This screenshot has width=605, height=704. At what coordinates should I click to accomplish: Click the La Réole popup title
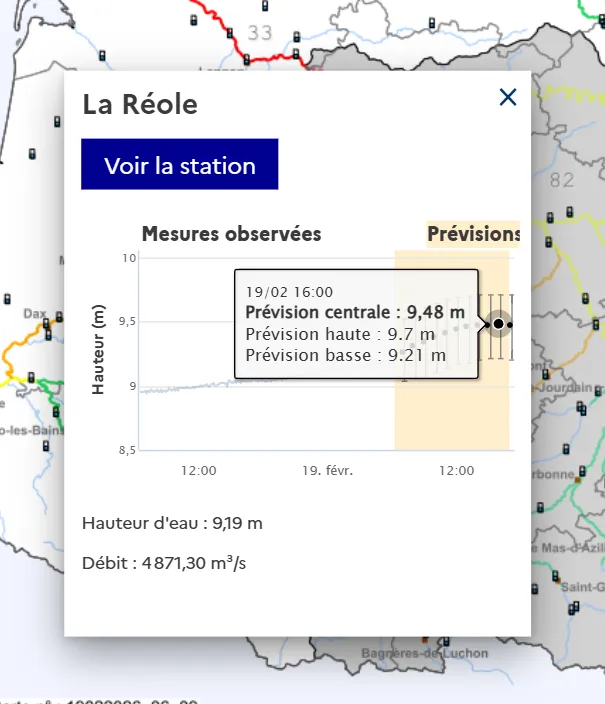click(140, 104)
